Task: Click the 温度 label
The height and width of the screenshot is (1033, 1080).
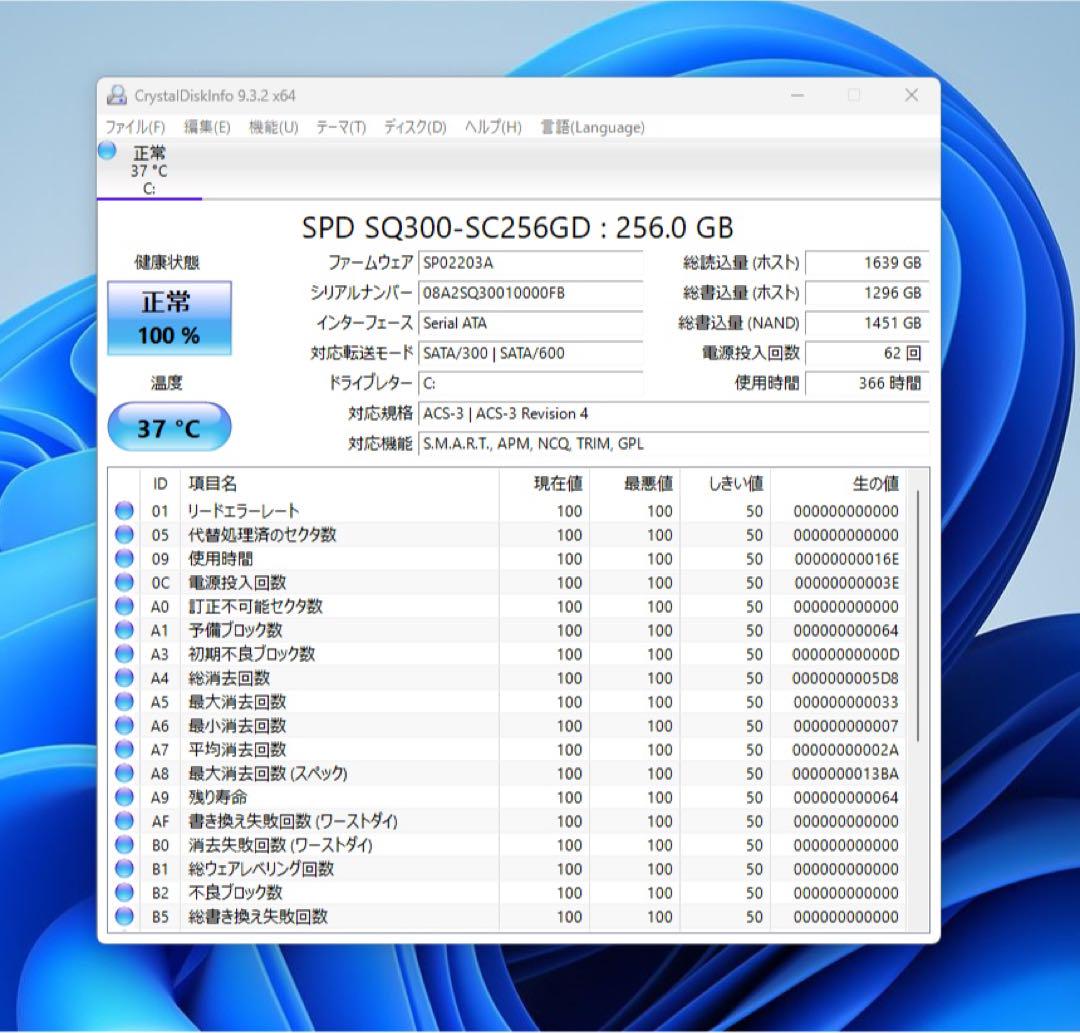Action: pyautogui.click(x=167, y=383)
